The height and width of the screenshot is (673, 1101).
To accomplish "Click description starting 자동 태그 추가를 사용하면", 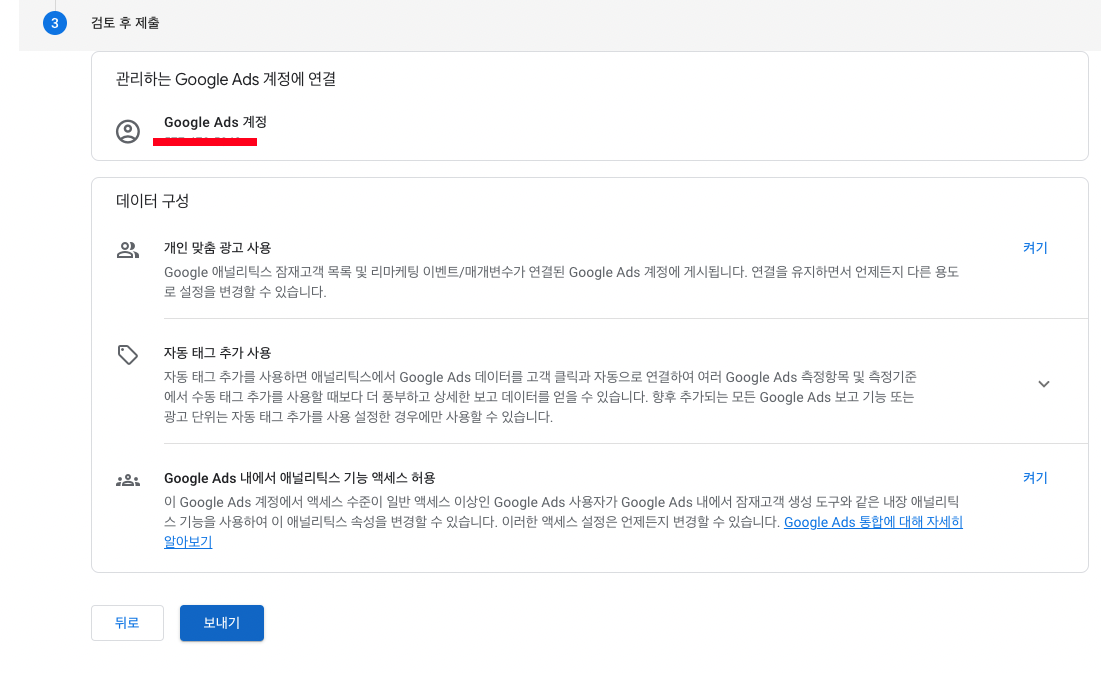I will click(541, 397).
